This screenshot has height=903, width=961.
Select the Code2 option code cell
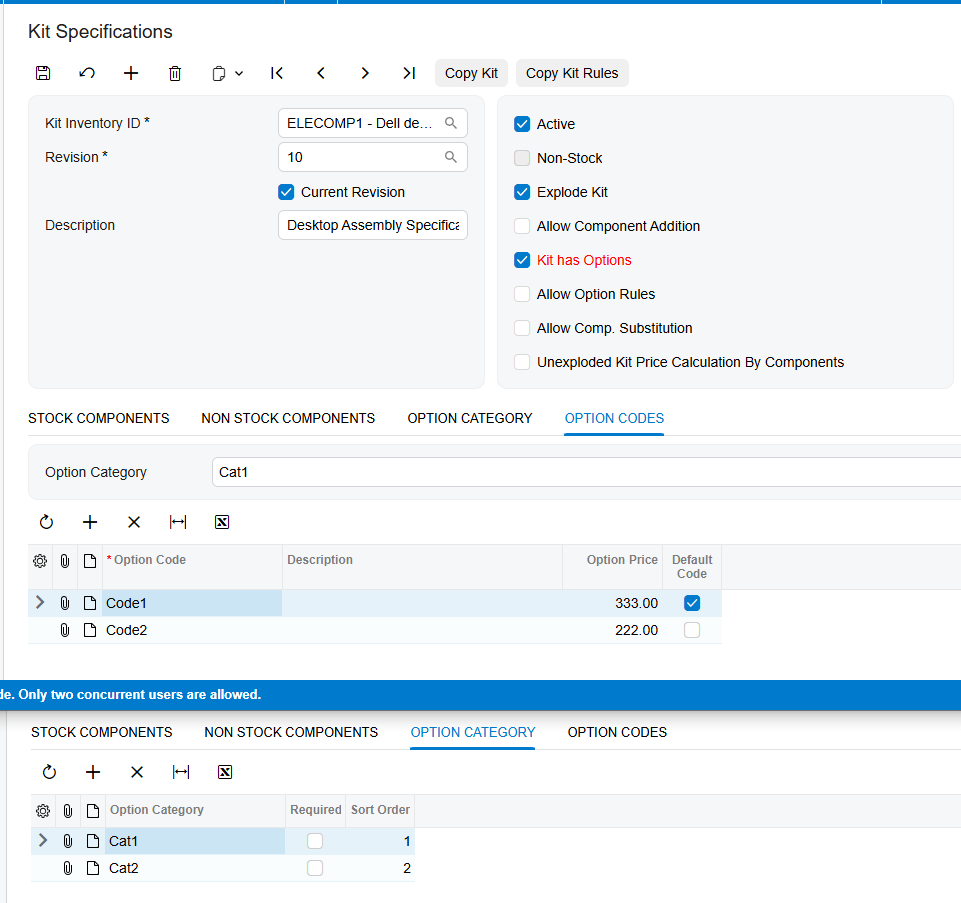click(x=192, y=630)
